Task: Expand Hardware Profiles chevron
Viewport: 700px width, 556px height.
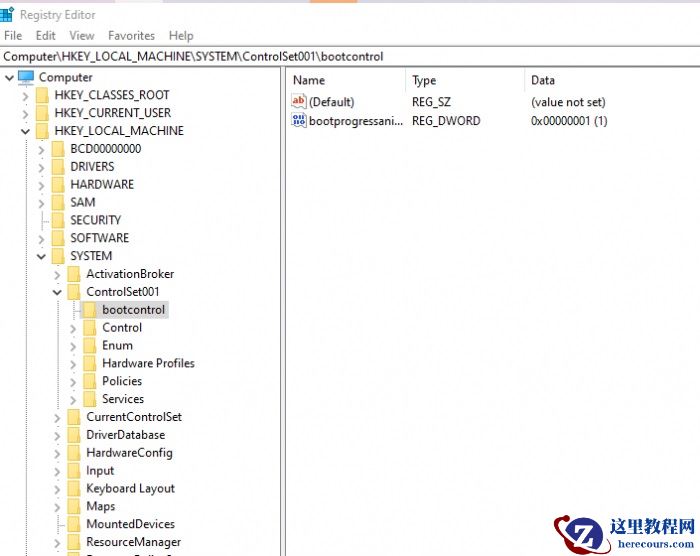Action: coord(73,364)
